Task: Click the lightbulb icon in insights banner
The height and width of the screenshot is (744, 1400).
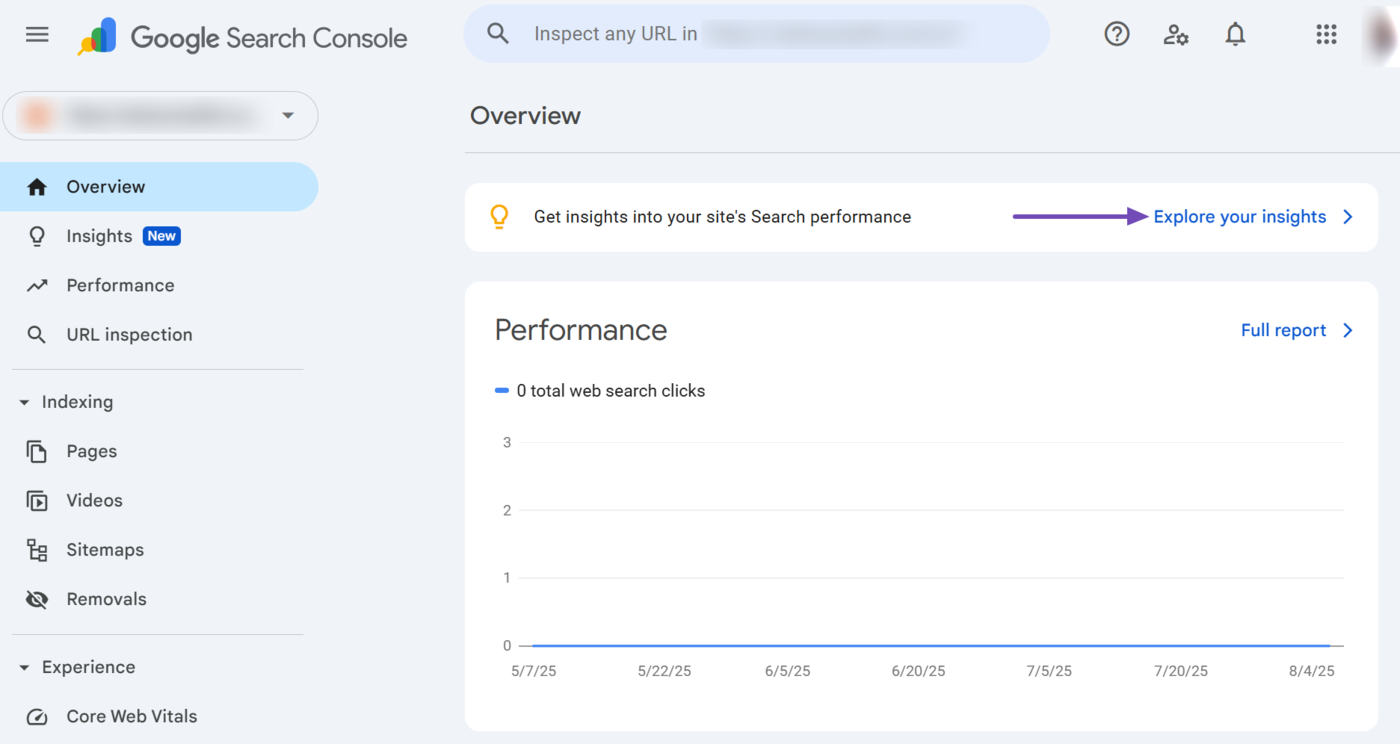Action: (x=499, y=217)
